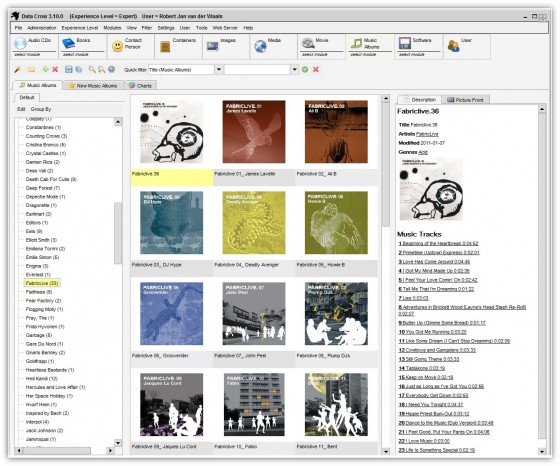Open the Edit menu in tree panel
The image size is (560, 466).
(x=21, y=109)
